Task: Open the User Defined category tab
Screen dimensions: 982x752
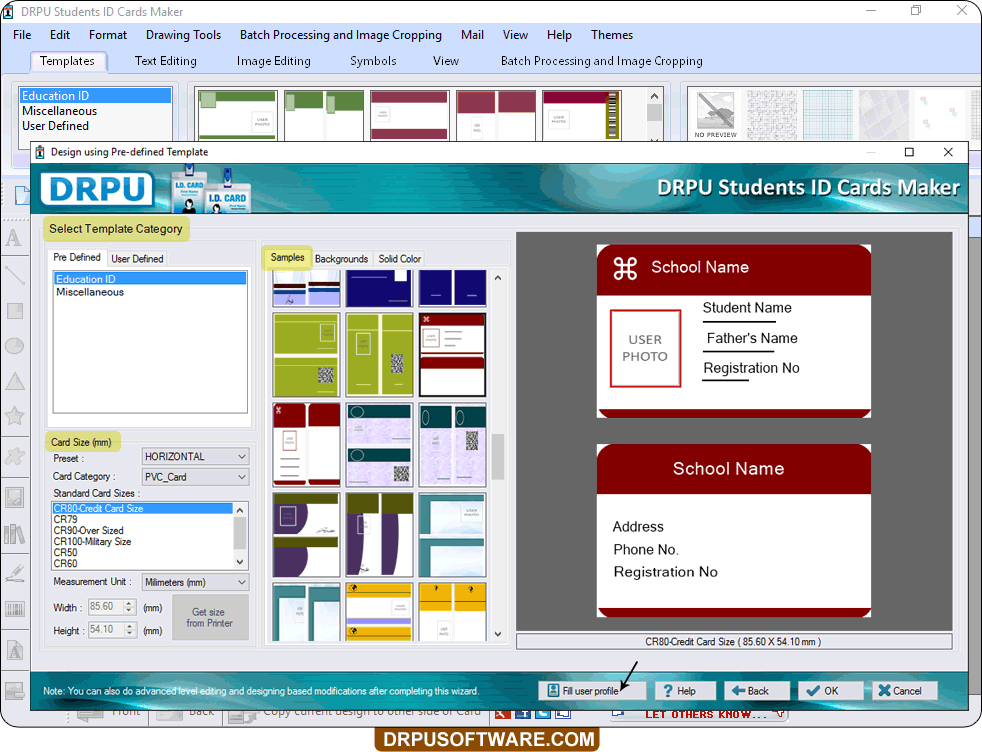Action: click(137, 259)
